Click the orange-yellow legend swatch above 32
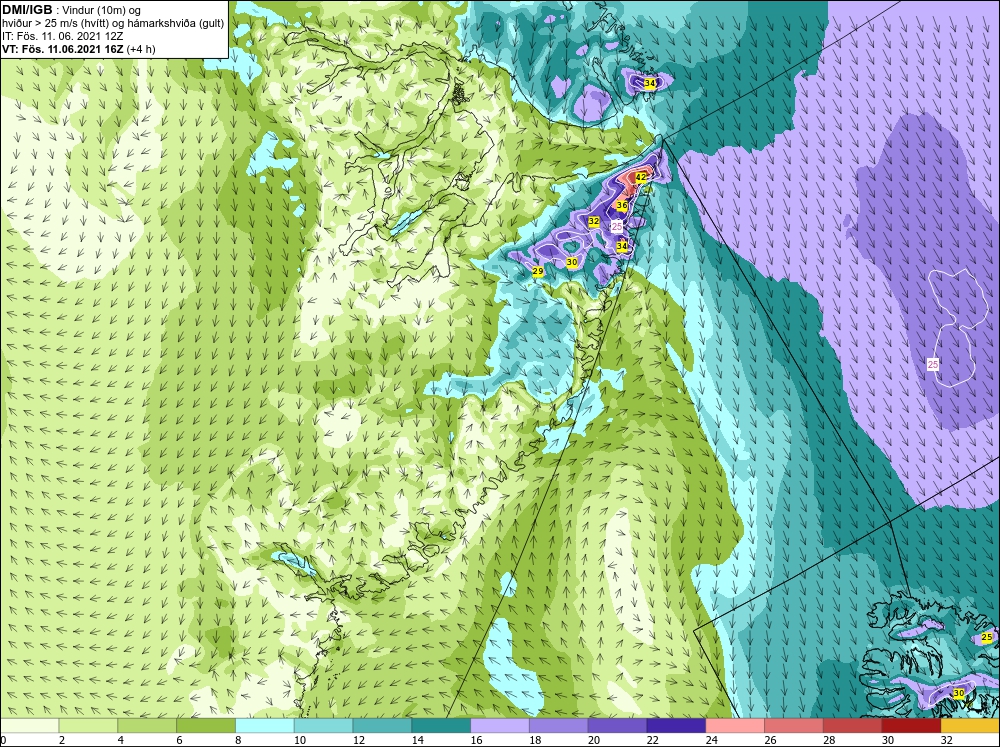This screenshot has height=747, width=1000. pos(971,725)
